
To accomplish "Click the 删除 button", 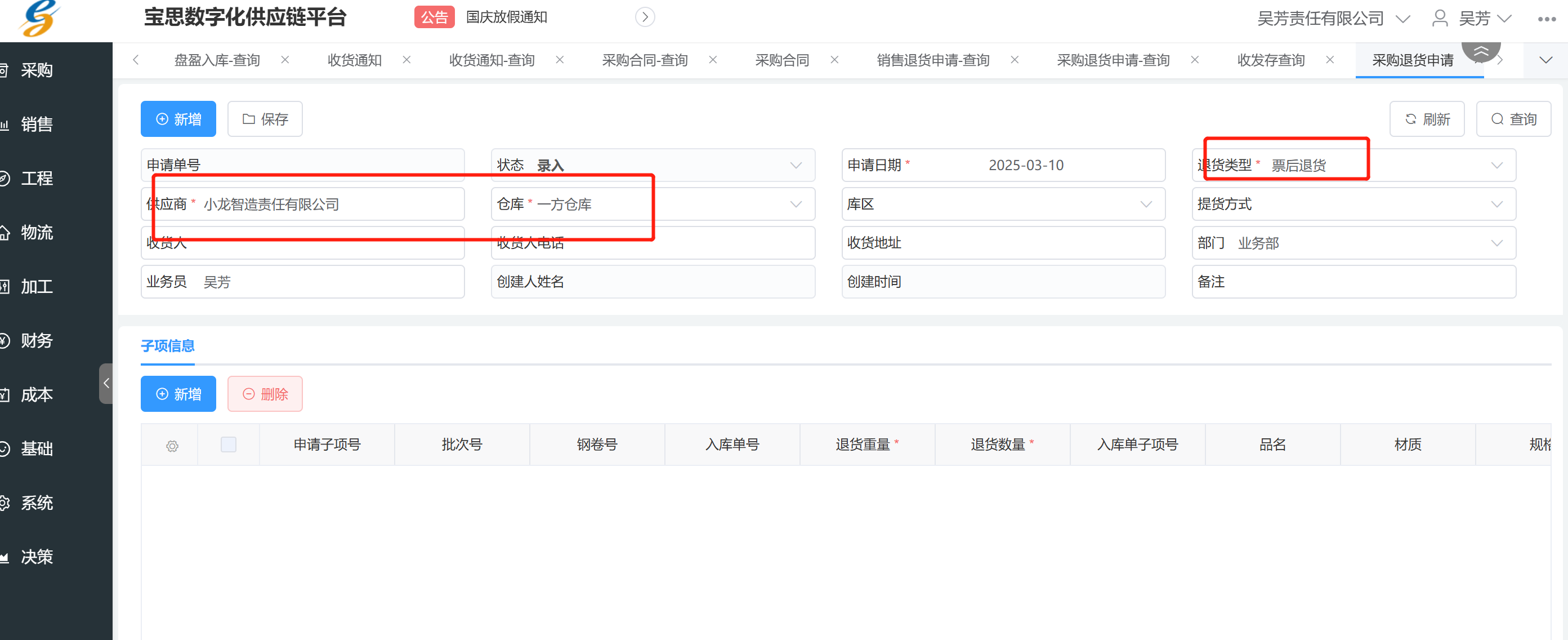I will pyautogui.click(x=265, y=394).
